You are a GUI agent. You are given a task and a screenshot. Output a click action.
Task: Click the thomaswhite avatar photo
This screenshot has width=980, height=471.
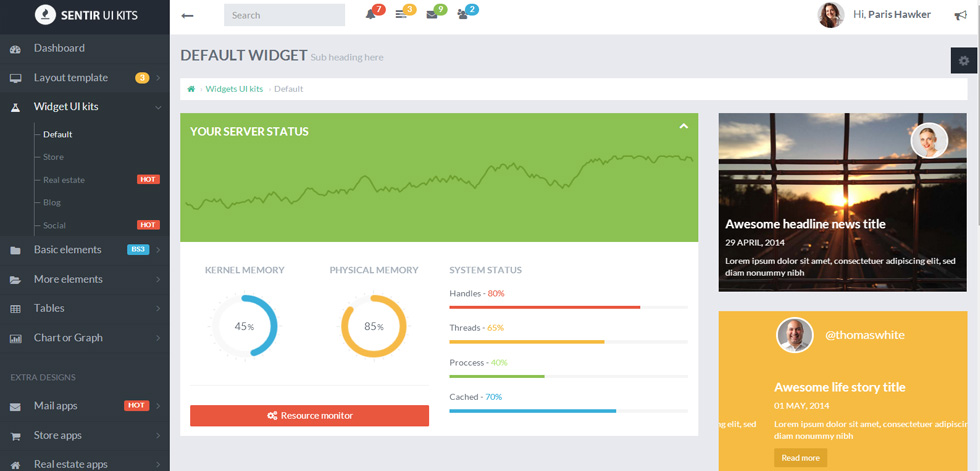click(794, 335)
